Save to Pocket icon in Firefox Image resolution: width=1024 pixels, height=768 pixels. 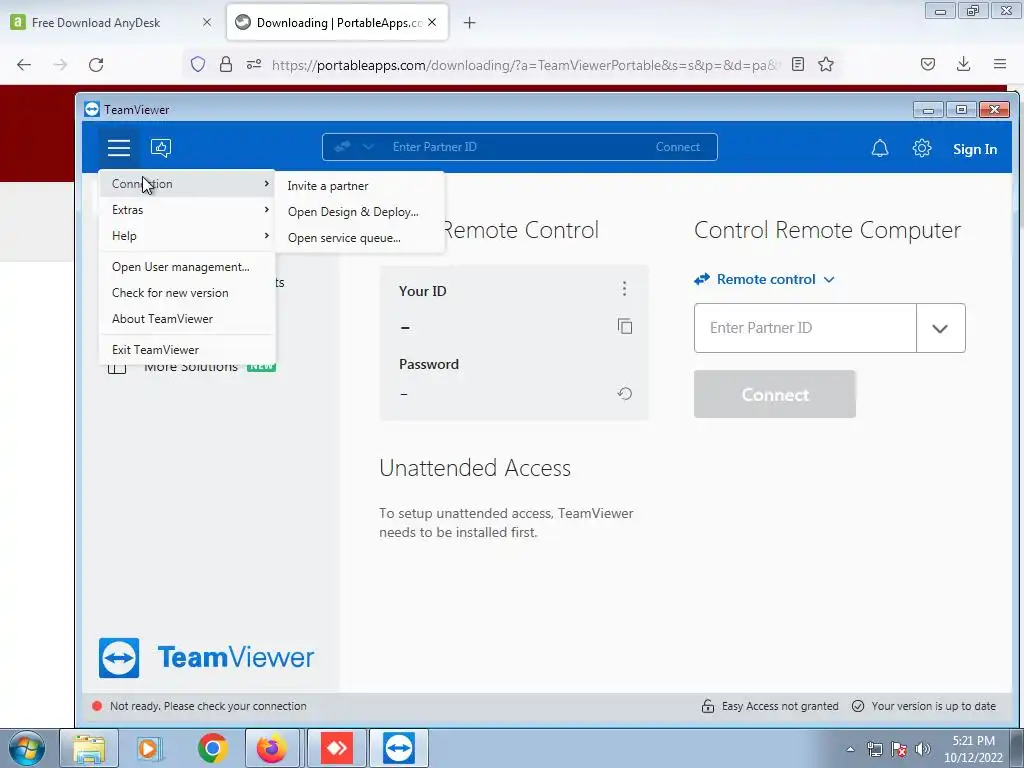pyautogui.click(x=927, y=64)
